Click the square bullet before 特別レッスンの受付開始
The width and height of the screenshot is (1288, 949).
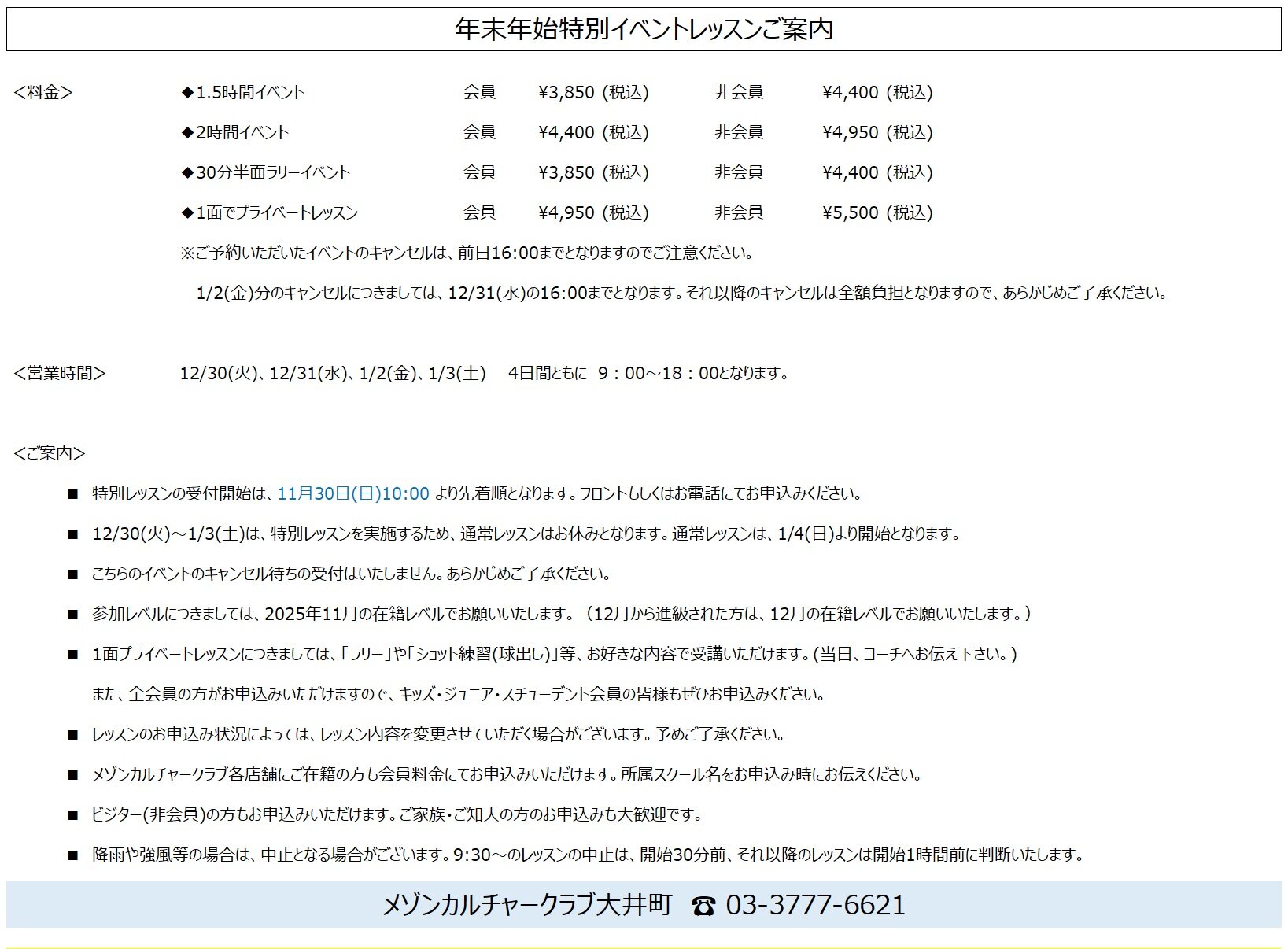click(73, 494)
